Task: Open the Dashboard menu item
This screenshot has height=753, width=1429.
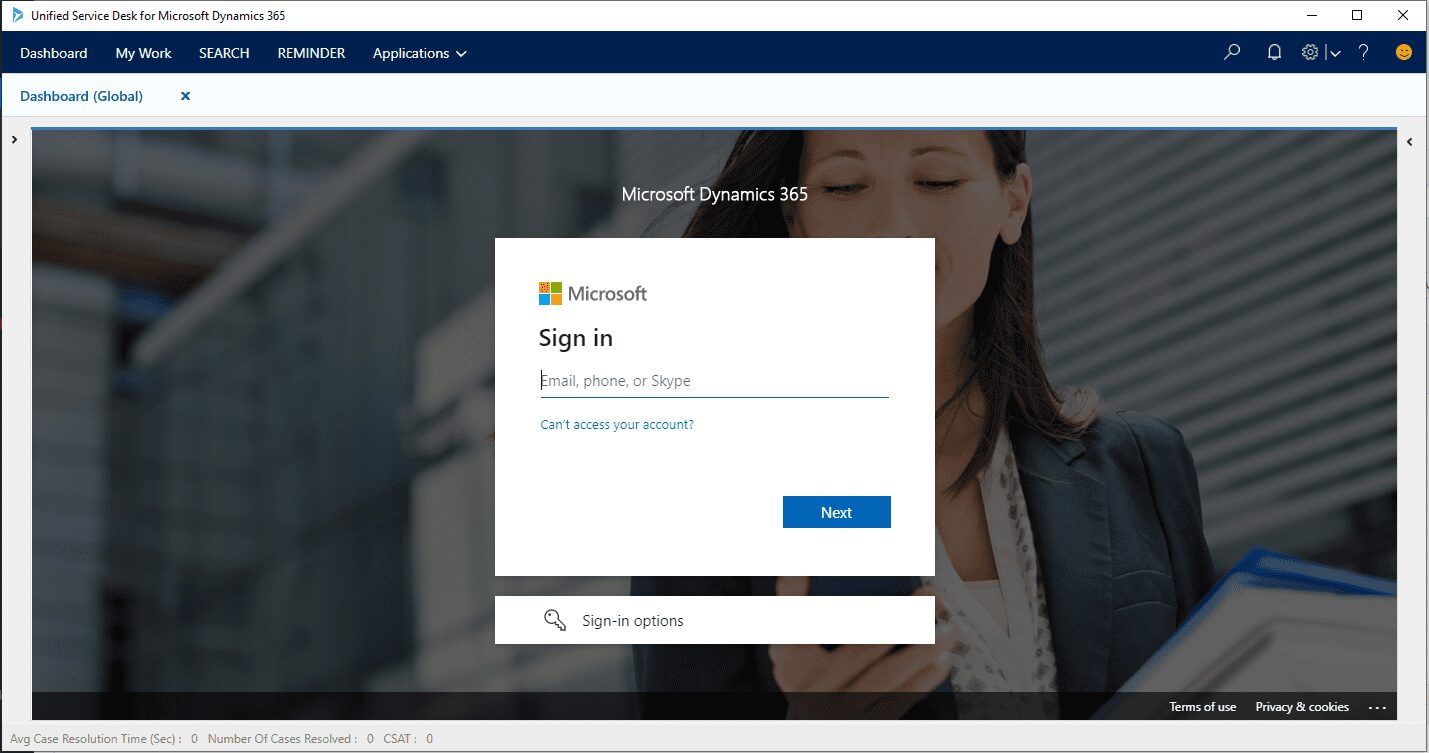Action: tap(54, 54)
